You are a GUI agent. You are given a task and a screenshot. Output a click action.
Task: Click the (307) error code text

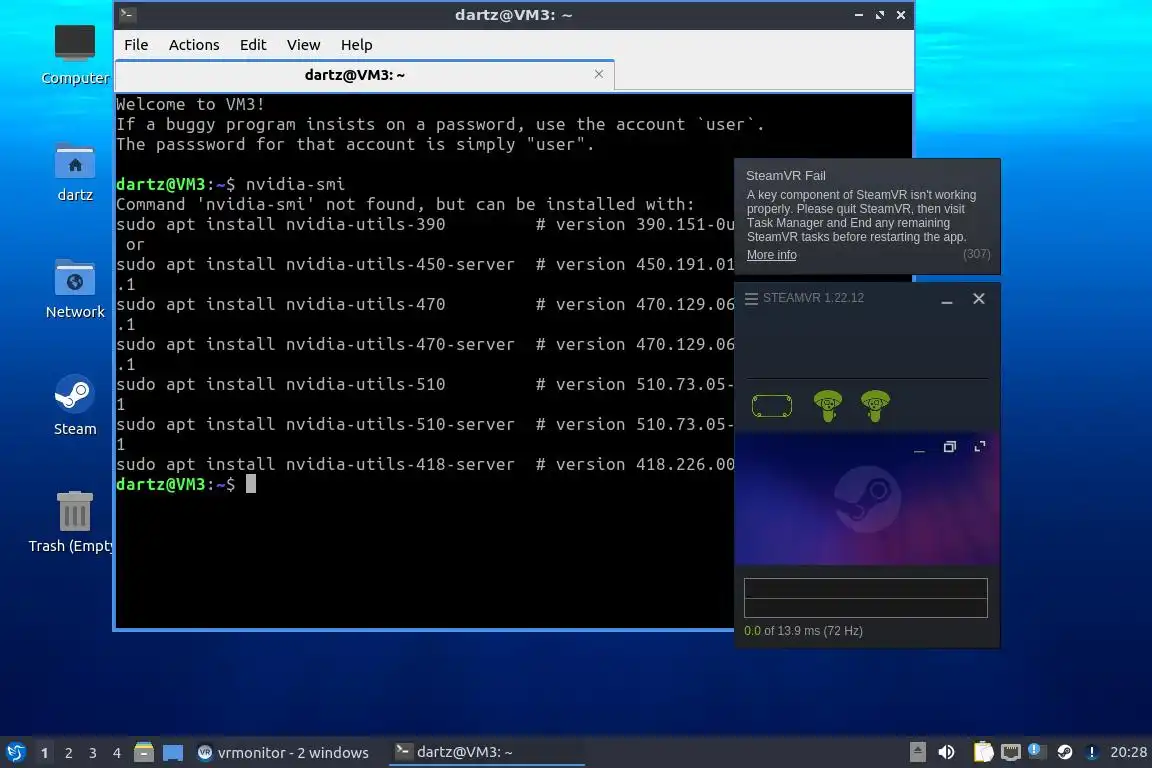point(976,254)
